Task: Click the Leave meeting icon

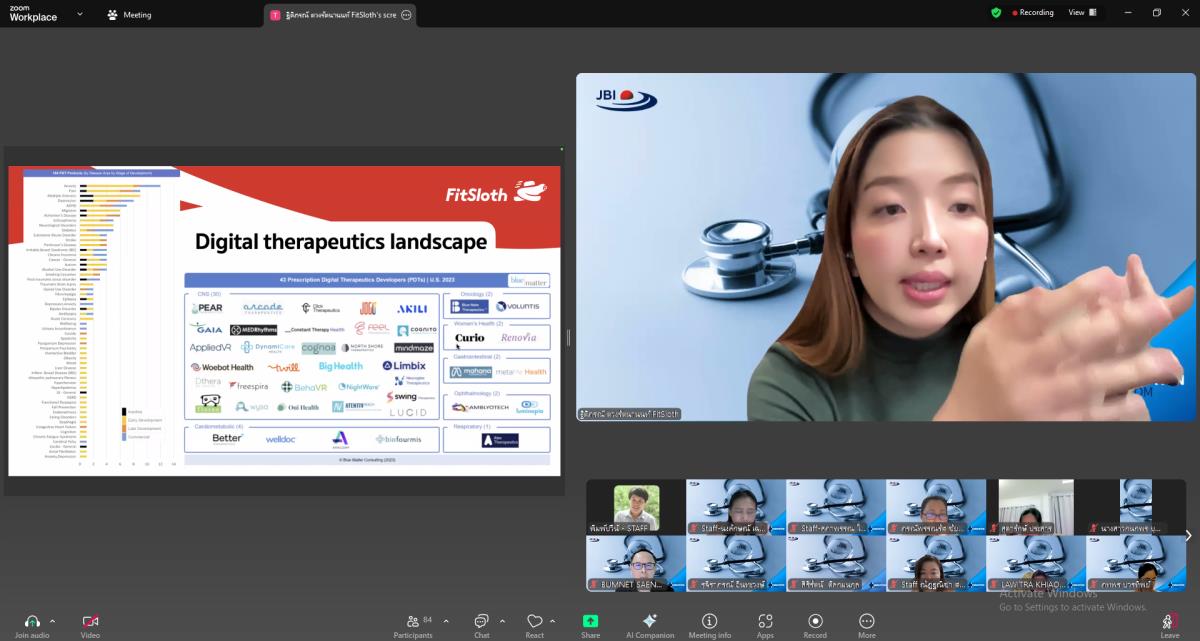Action: (1169, 621)
